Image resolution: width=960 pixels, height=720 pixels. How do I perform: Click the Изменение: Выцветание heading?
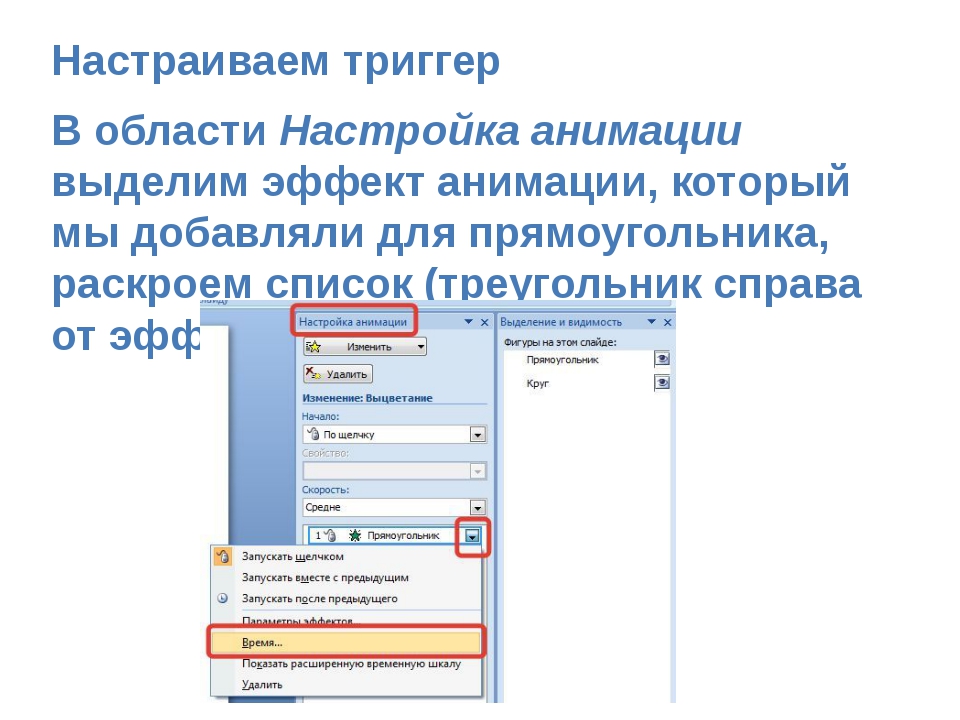click(367, 398)
